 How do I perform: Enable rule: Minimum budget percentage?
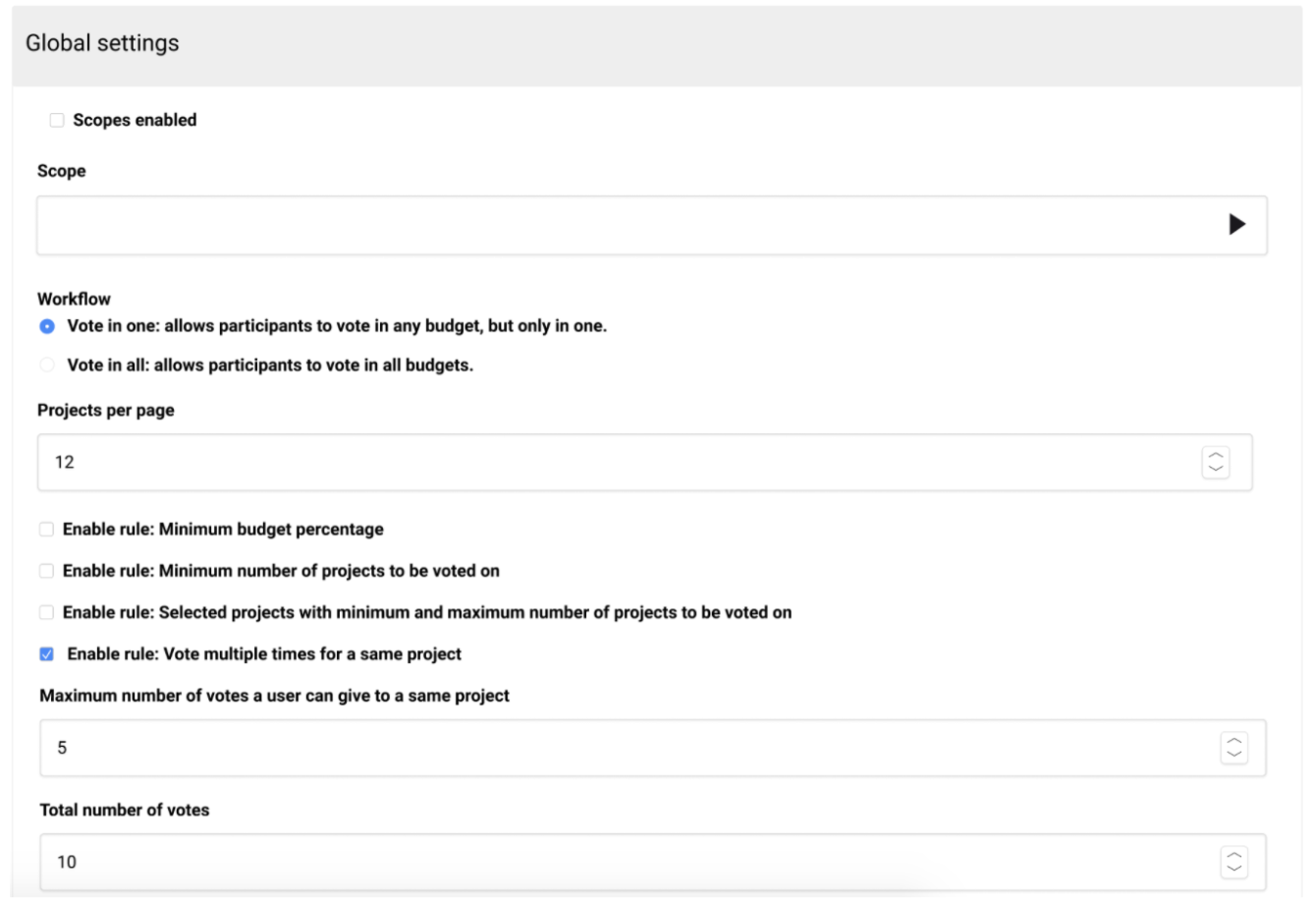pyautogui.click(x=46, y=530)
